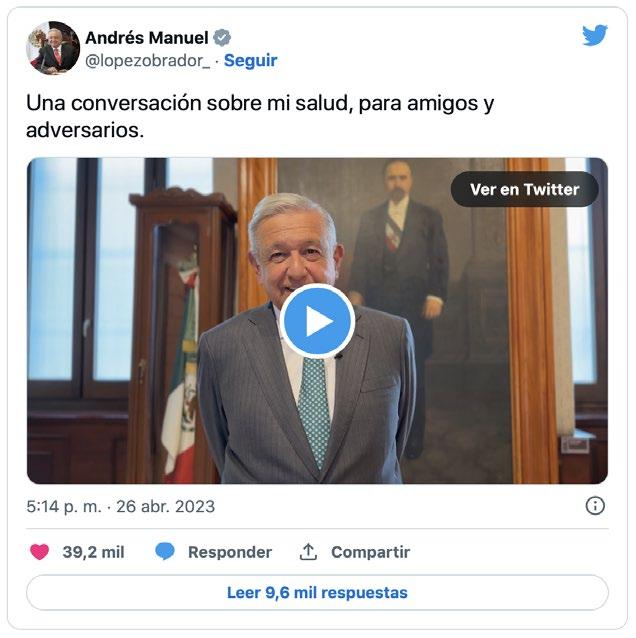
Task: Click the blue verified badge
Action: point(222,38)
